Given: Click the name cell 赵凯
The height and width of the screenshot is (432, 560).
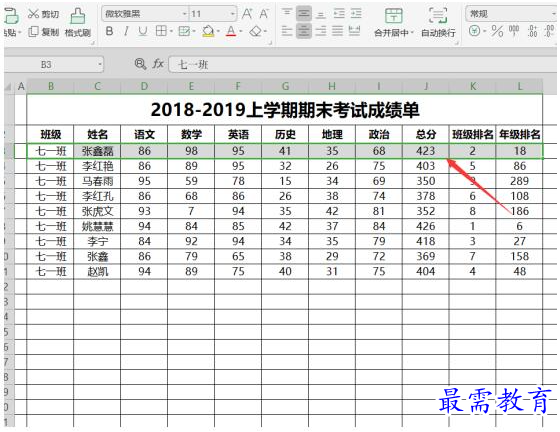Looking at the screenshot, I should point(97,272).
